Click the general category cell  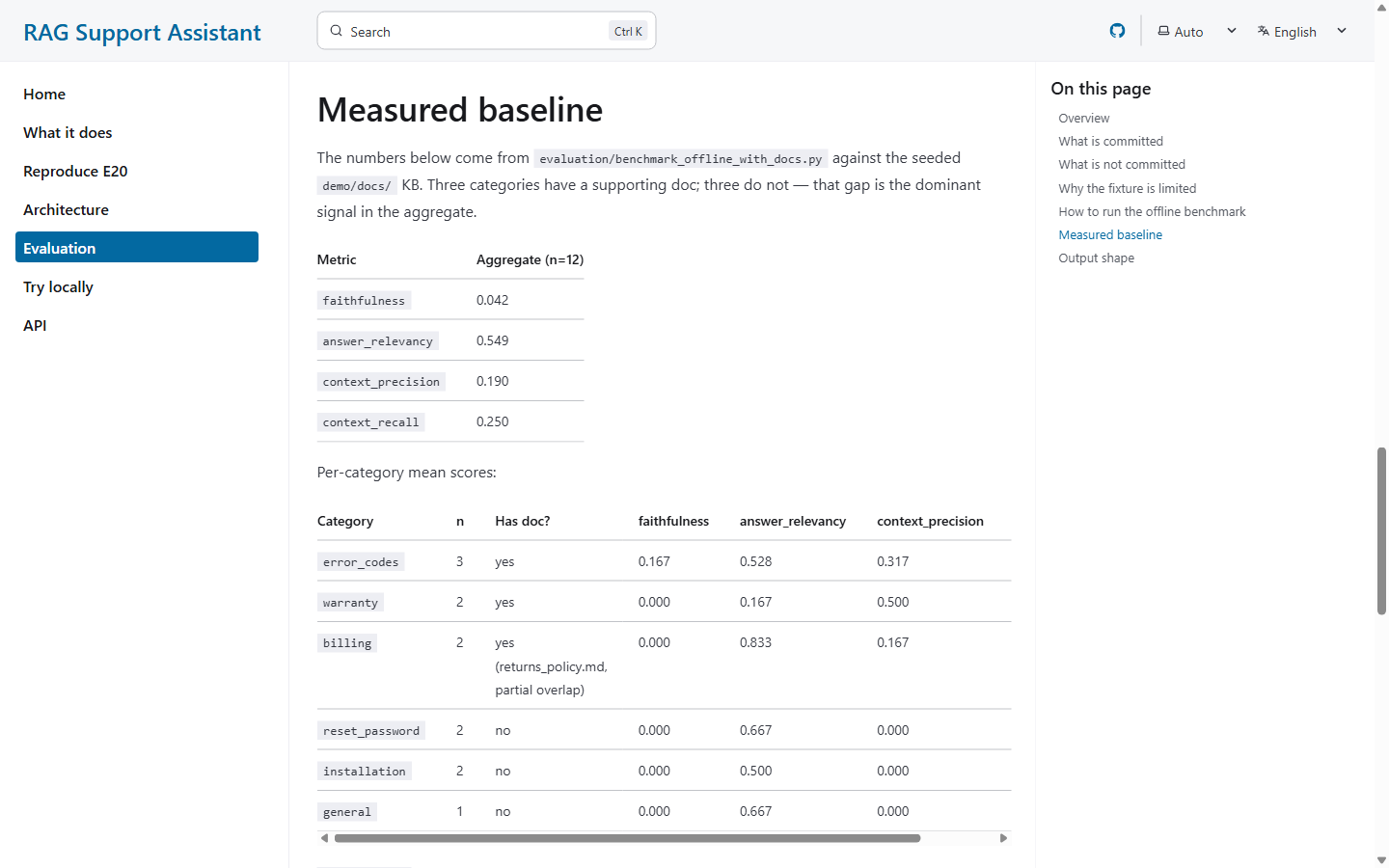346,812
